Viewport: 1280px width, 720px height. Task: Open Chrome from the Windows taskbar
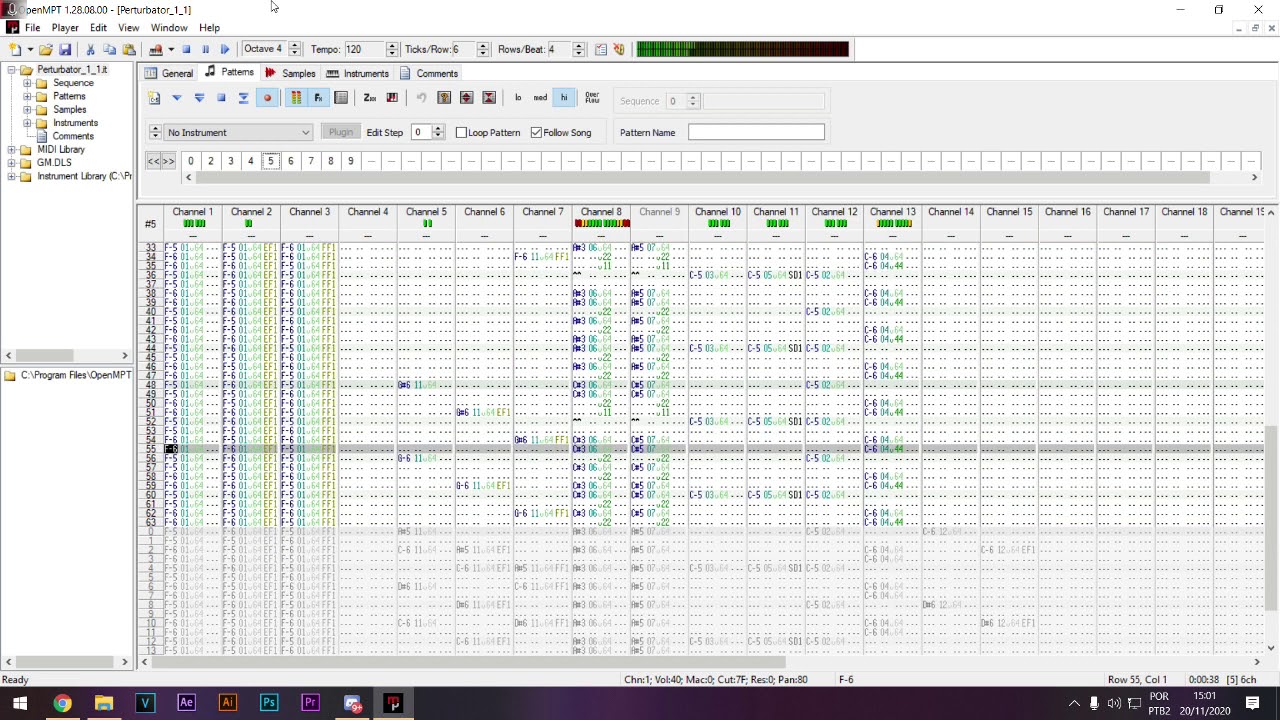click(62, 703)
